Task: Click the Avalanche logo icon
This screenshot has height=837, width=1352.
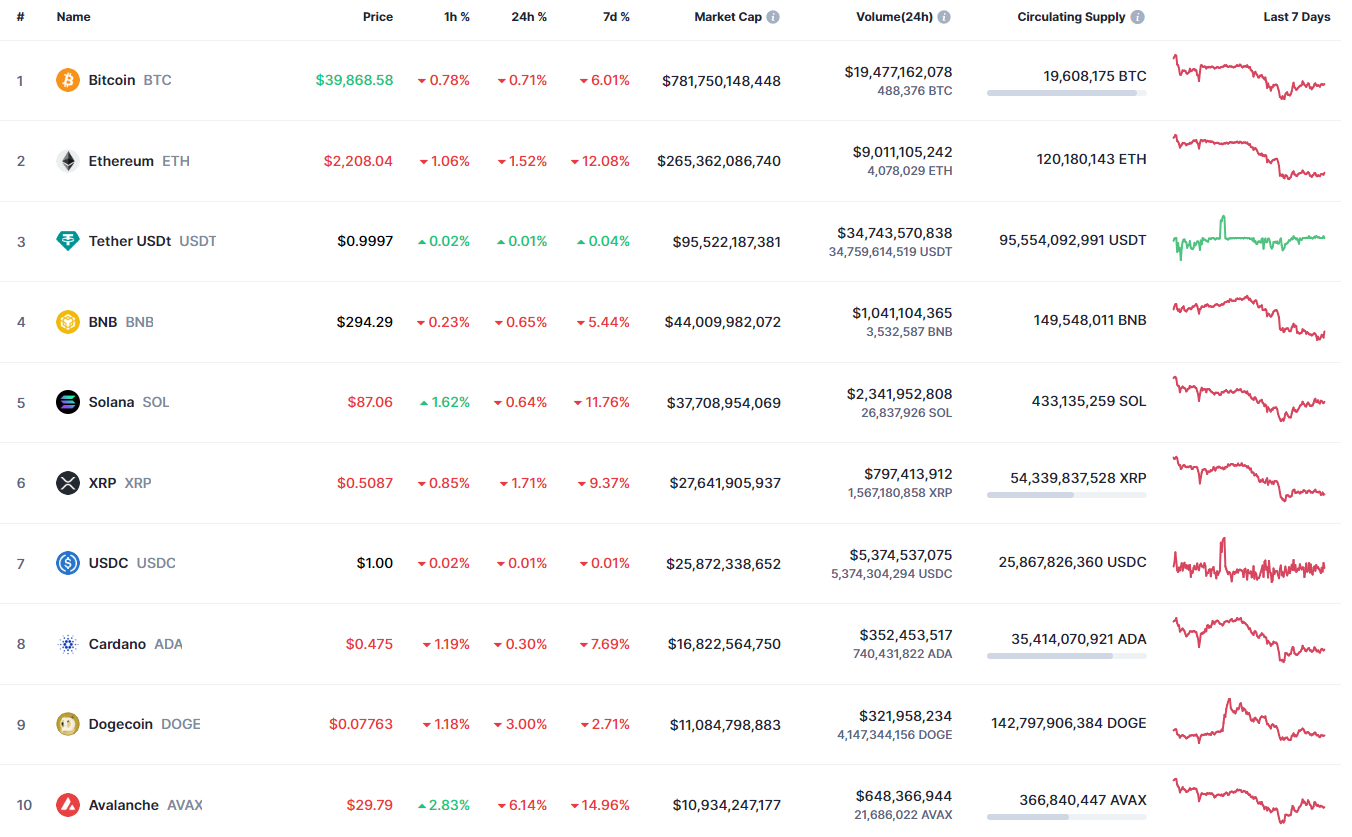Action: (68, 805)
